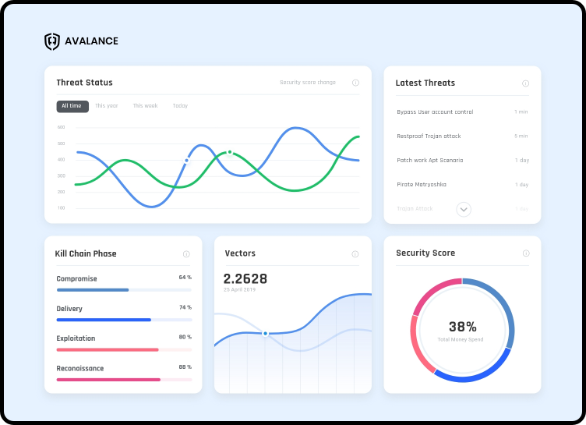This screenshot has height=425, width=586.
Task: Expand more threats with chevron-down button
Action: click(463, 209)
